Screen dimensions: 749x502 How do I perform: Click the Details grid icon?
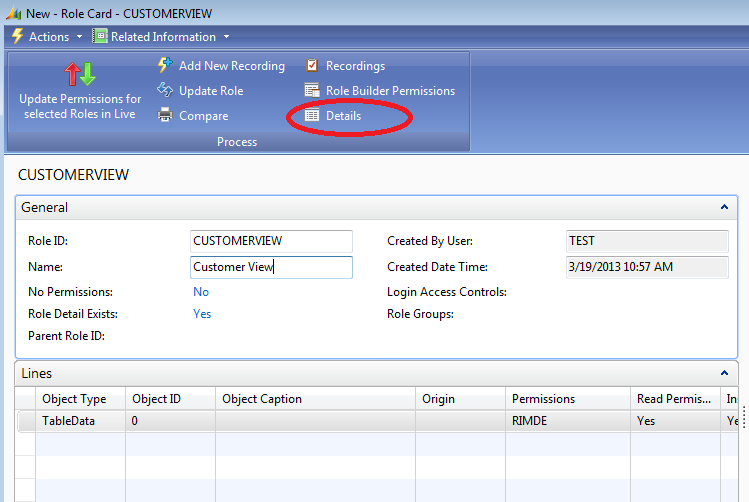click(312, 116)
